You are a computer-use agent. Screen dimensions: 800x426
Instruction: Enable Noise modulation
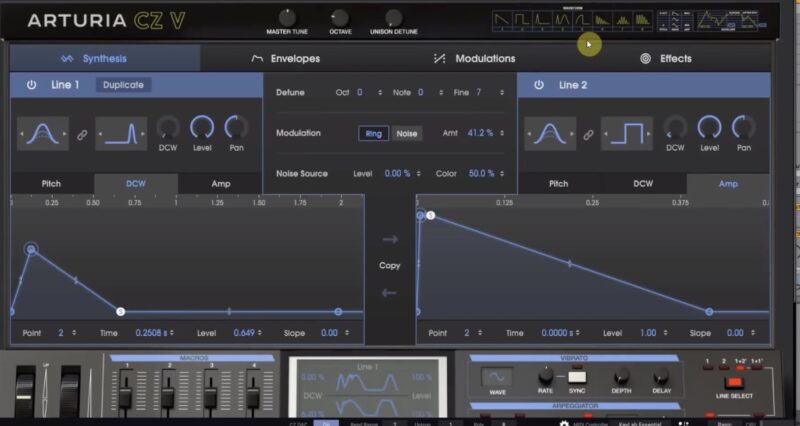[x=407, y=134]
